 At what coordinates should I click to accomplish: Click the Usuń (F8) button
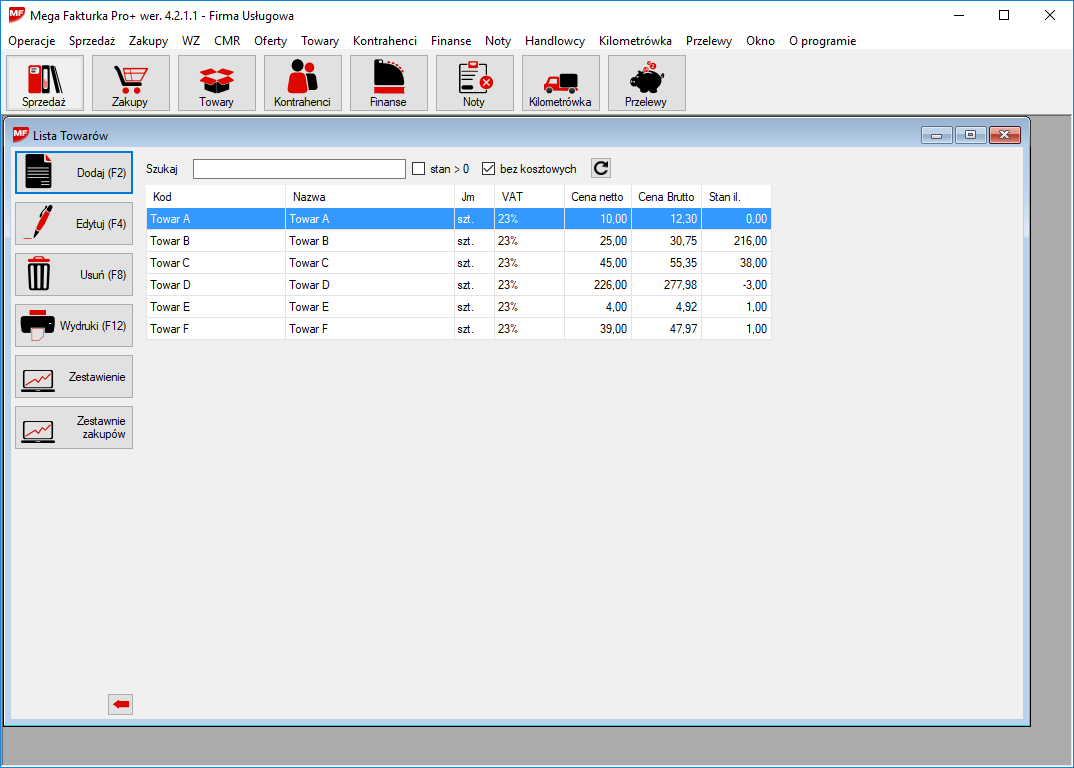[x=74, y=274]
